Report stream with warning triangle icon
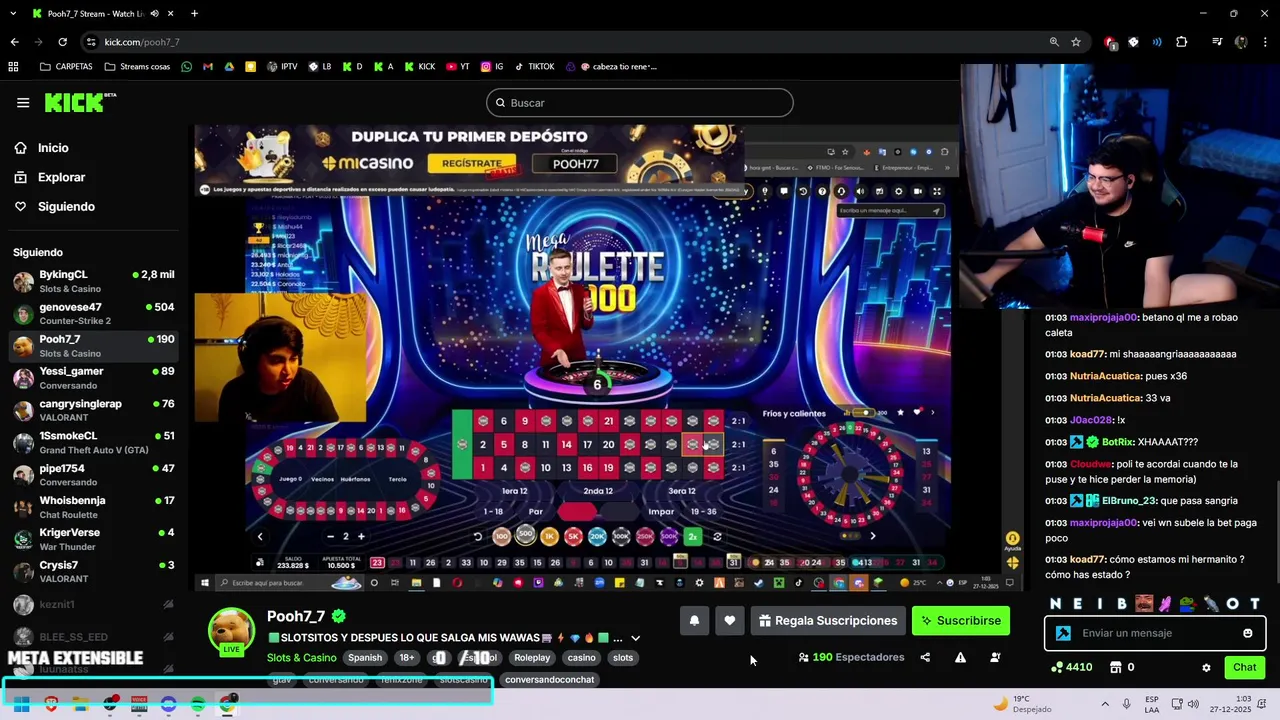This screenshot has height=720, width=1280. (x=960, y=657)
